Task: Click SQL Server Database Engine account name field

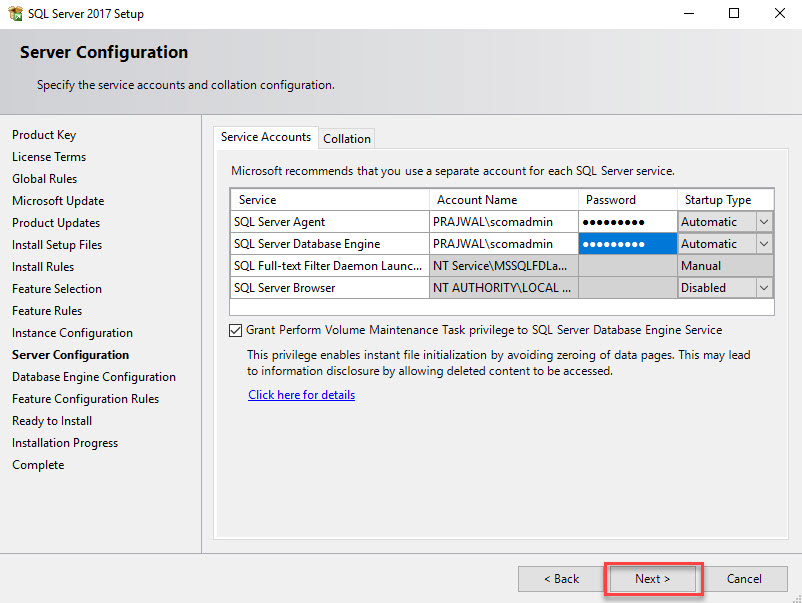Action: (504, 244)
